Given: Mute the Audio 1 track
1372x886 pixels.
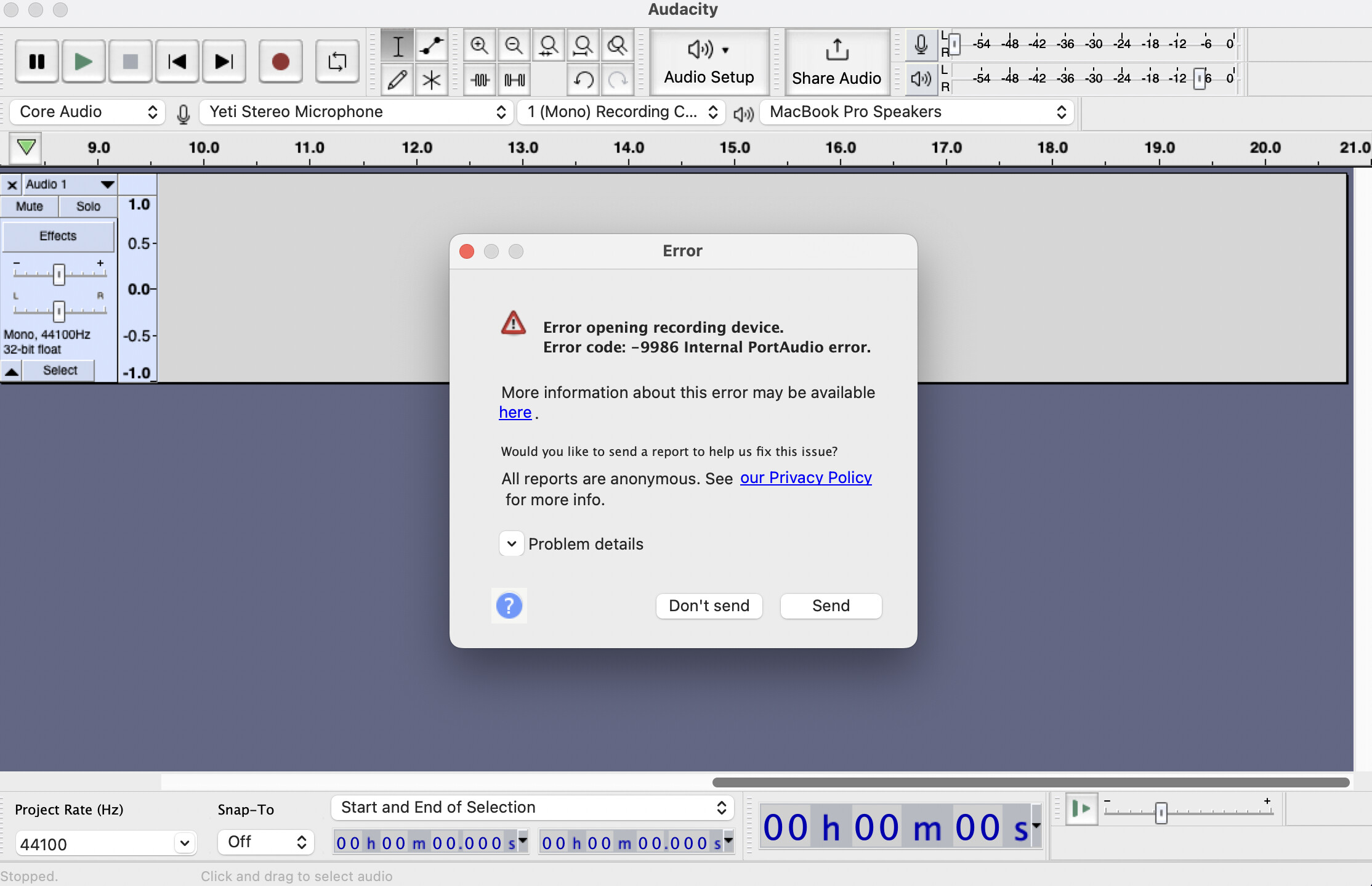Looking at the screenshot, I should pyautogui.click(x=30, y=206).
